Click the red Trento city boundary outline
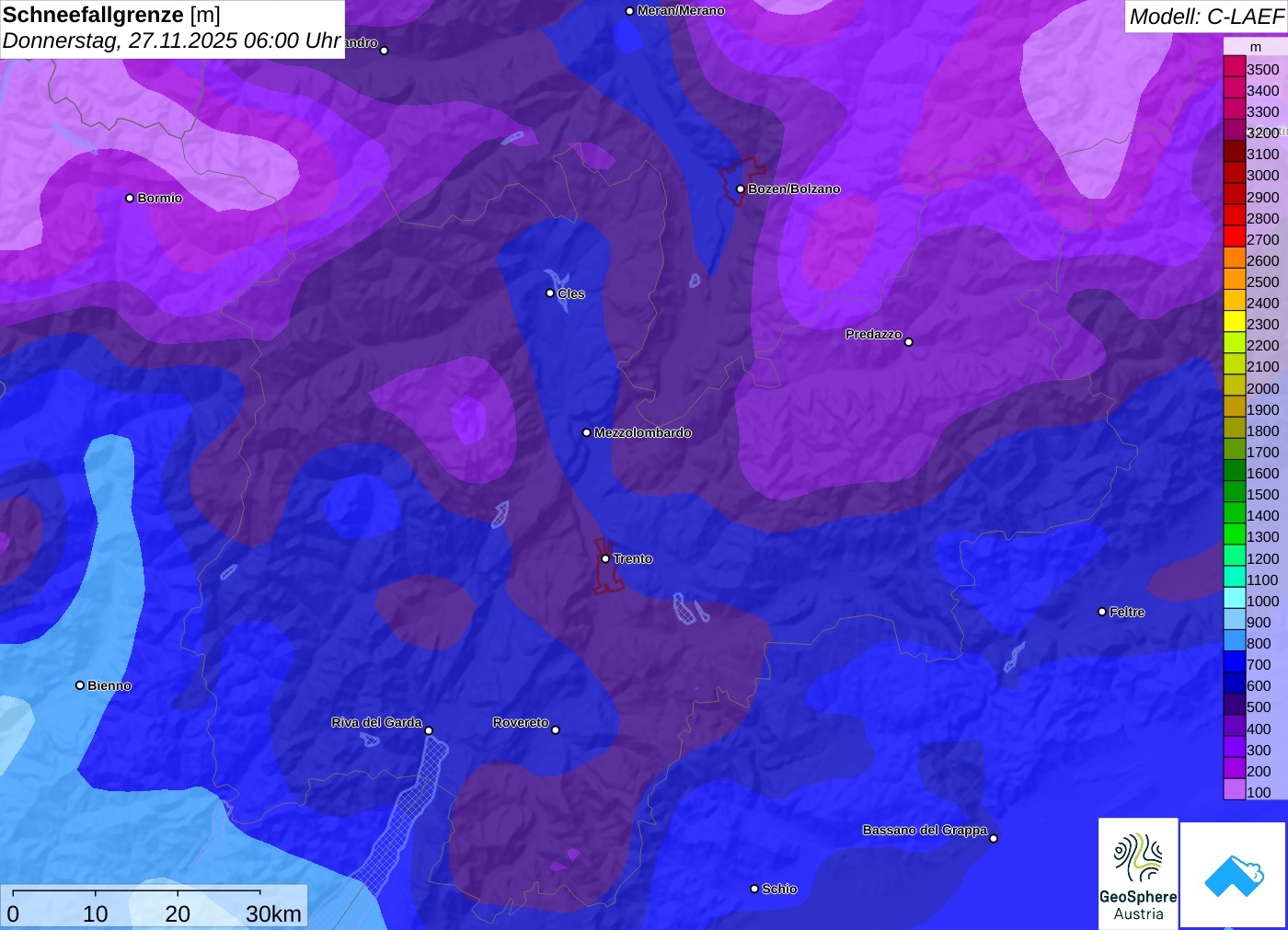 [x=607, y=566]
